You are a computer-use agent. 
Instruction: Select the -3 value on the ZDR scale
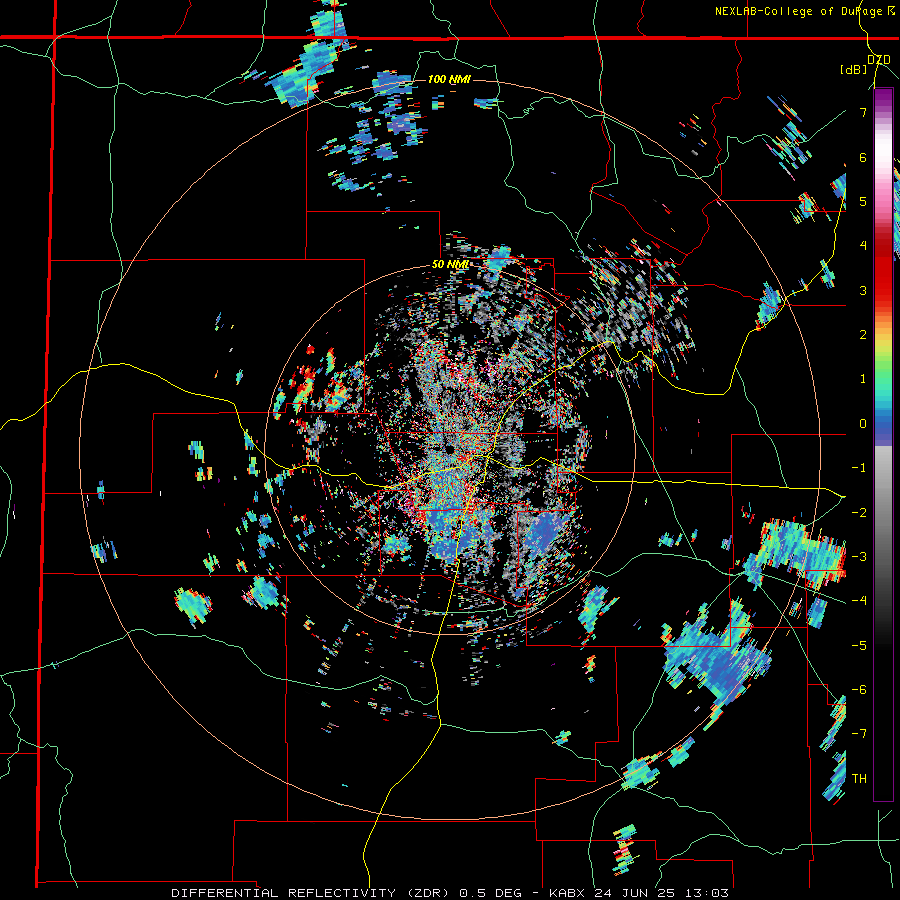859,557
